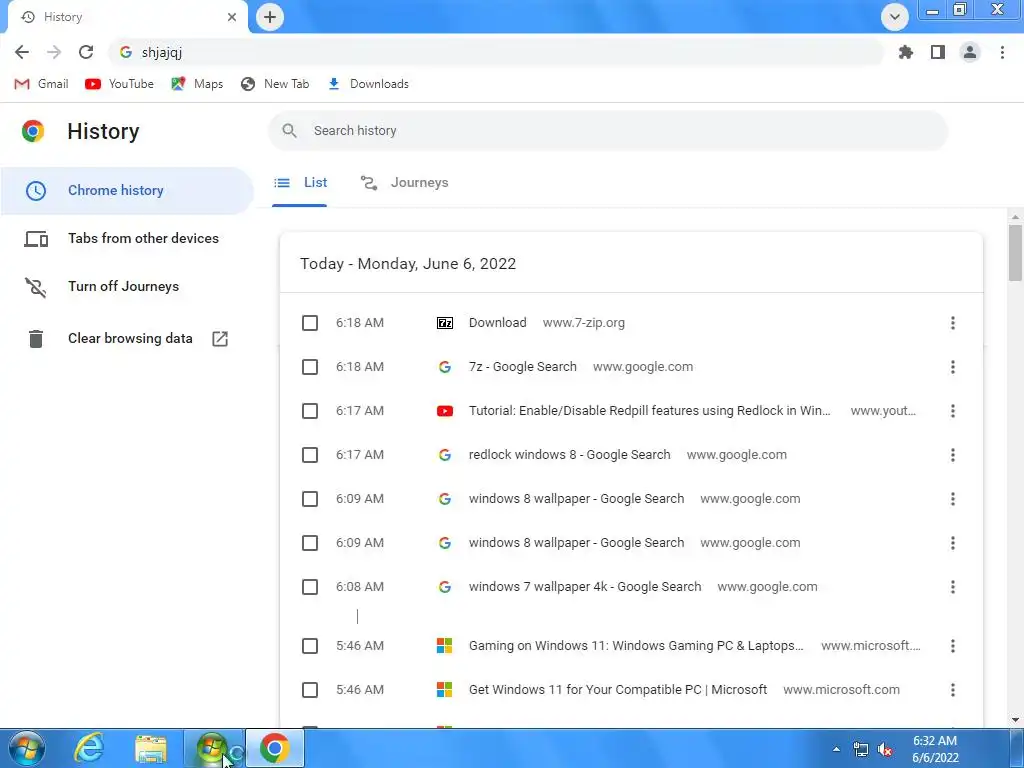Open redlock windows 8 - Google Search link
Screen dimensions: 1024x768
click(x=569, y=455)
